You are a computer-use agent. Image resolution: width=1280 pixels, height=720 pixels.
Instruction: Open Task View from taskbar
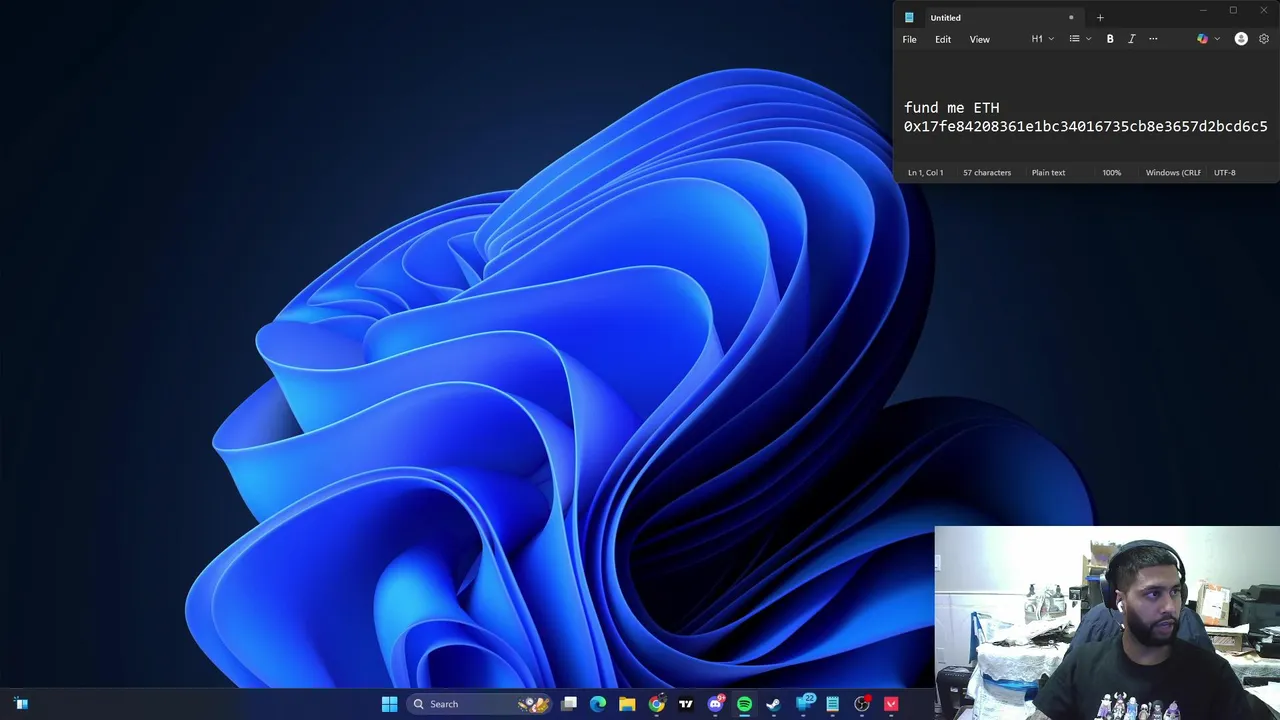tap(569, 704)
